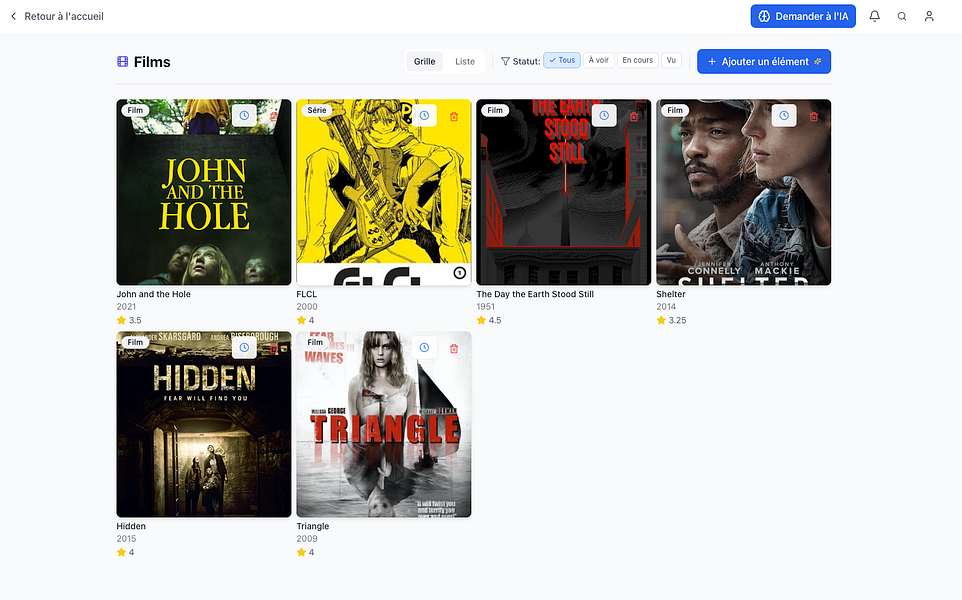Viewport: 962px width, 600px height.
Task: Delete Triangle using its red trash icon
Action: point(454,348)
